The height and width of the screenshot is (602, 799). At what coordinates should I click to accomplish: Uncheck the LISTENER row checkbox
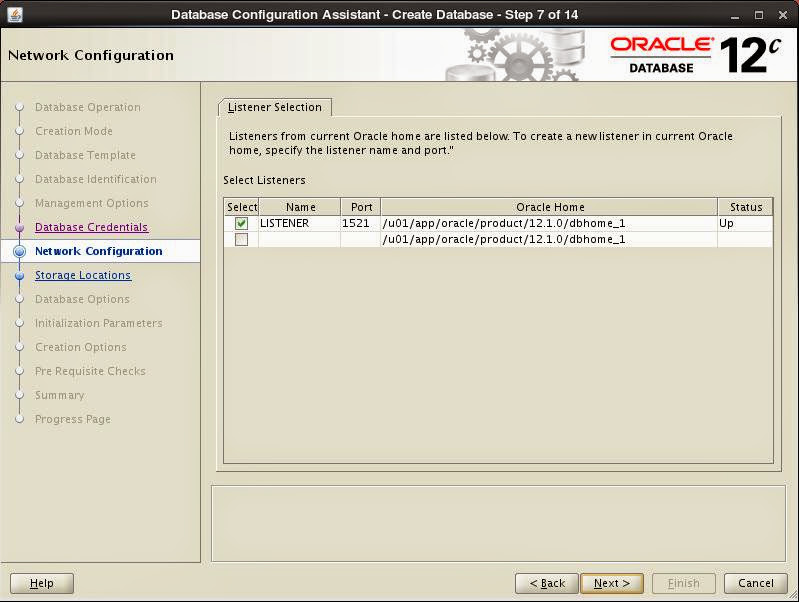click(242, 223)
